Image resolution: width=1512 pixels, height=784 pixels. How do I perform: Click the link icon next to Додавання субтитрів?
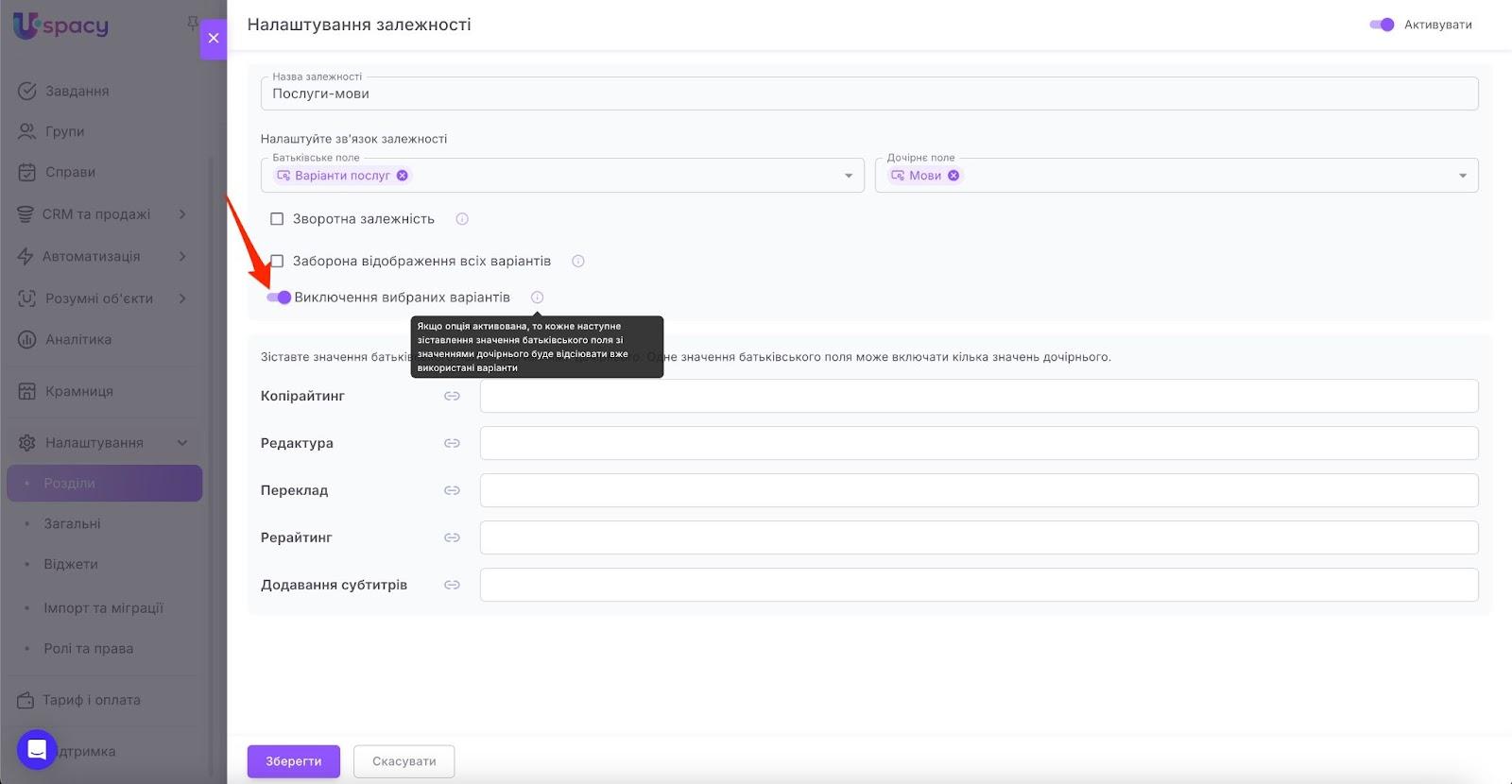(x=452, y=585)
